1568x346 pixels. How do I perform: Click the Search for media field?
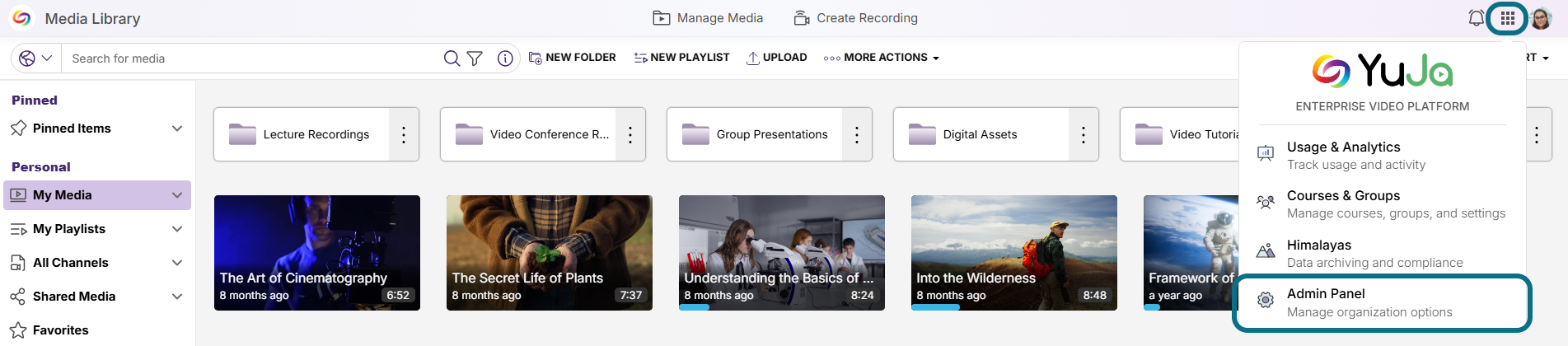coord(251,58)
